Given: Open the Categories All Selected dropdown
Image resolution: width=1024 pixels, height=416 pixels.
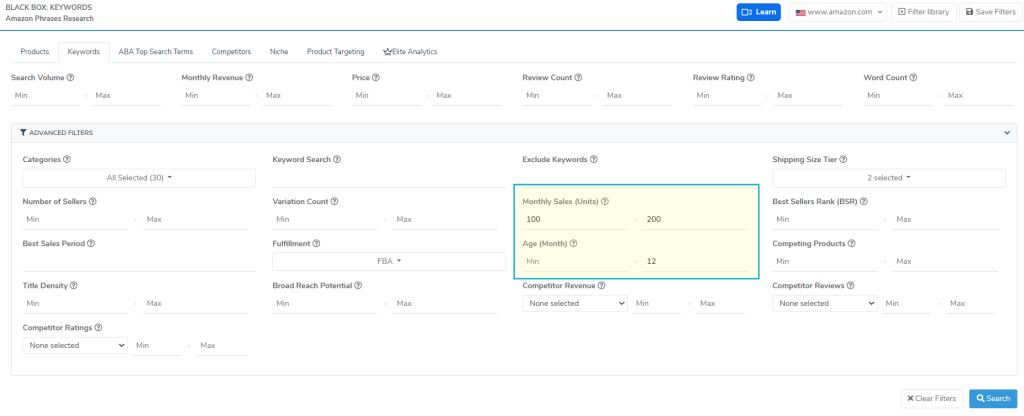Looking at the screenshot, I should click(x=139, y=178).
